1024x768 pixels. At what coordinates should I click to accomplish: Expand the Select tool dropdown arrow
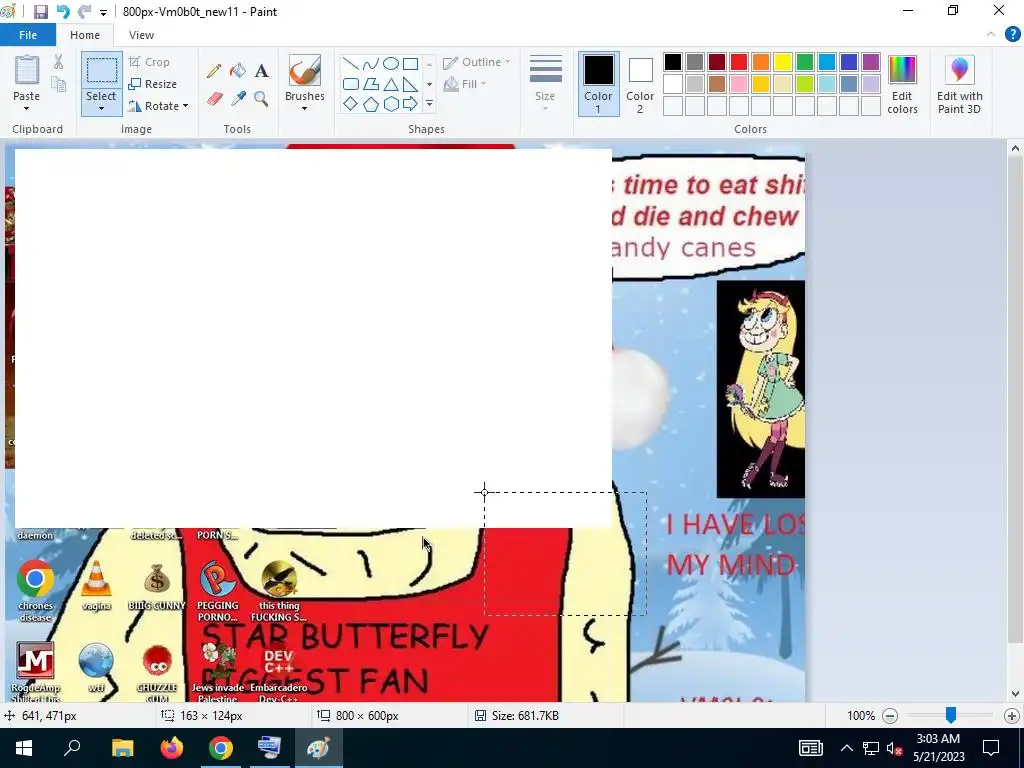(x=101, y=108)
